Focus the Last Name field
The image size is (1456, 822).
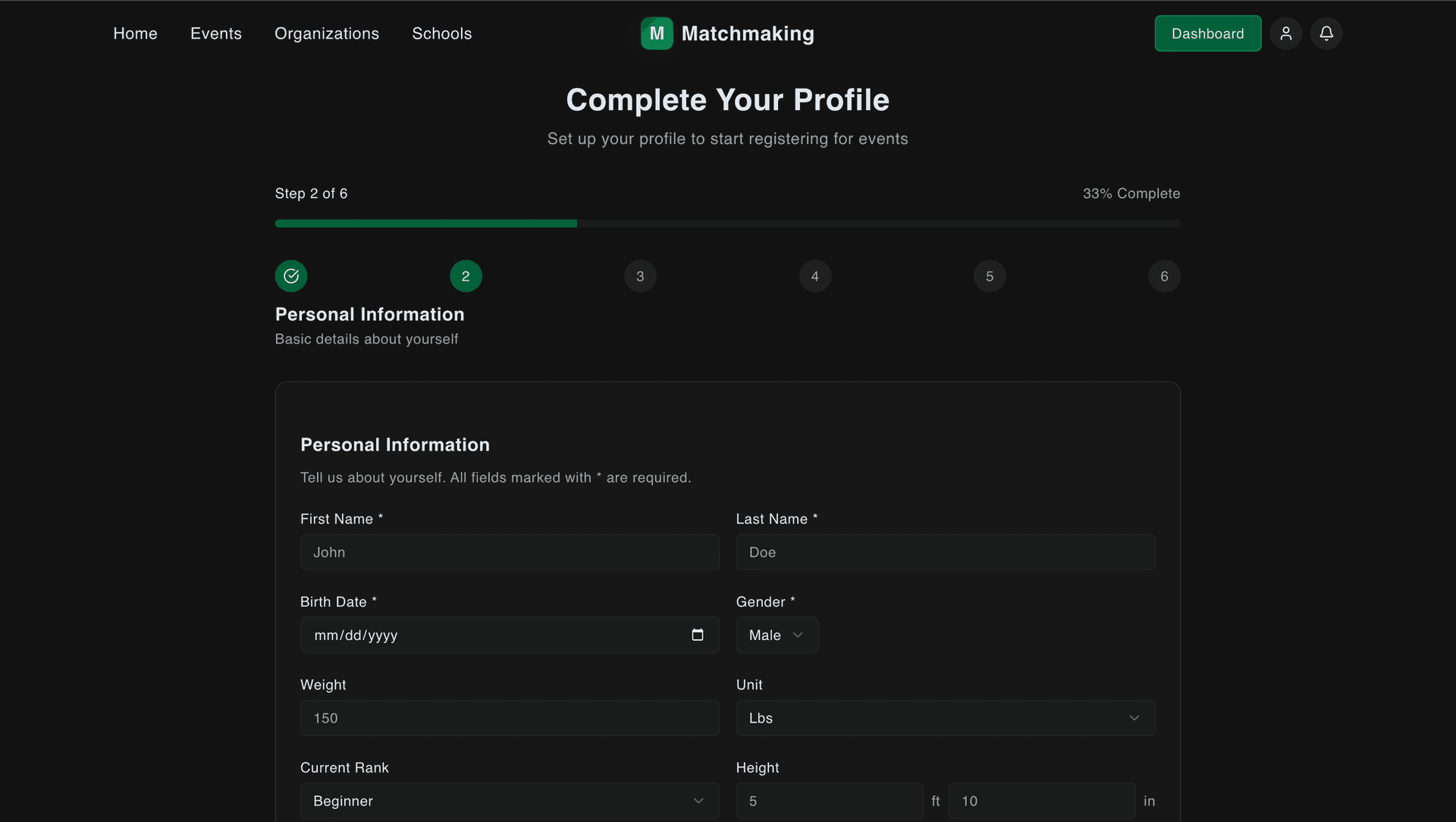(945, 552)
